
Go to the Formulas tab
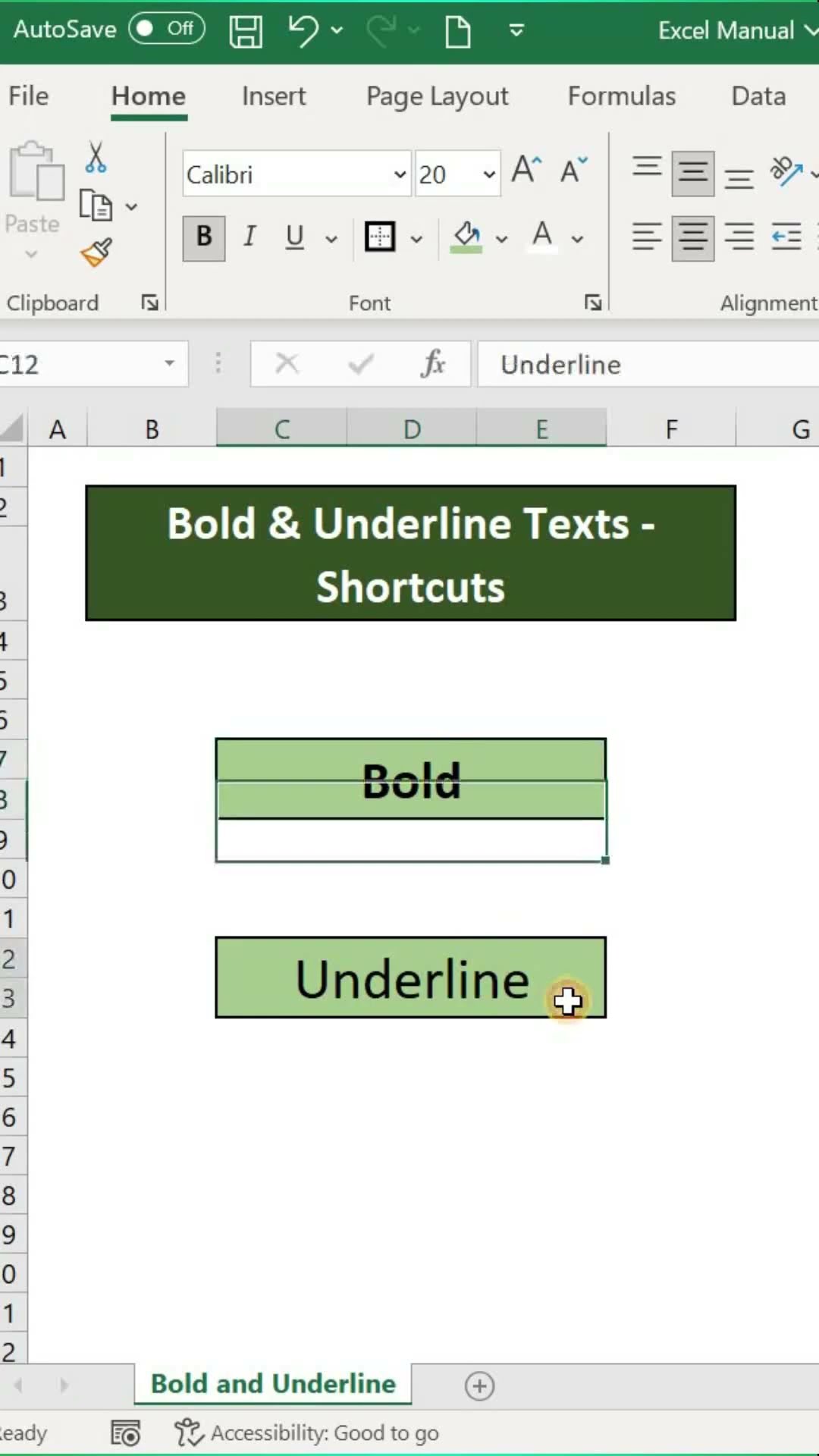click(622, 96)
